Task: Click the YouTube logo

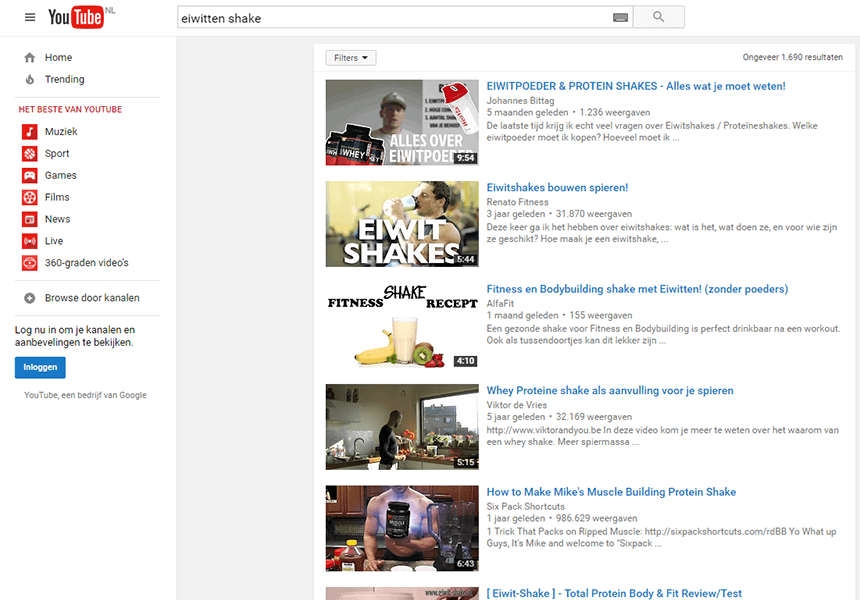Action: click(x=76, y=17)
